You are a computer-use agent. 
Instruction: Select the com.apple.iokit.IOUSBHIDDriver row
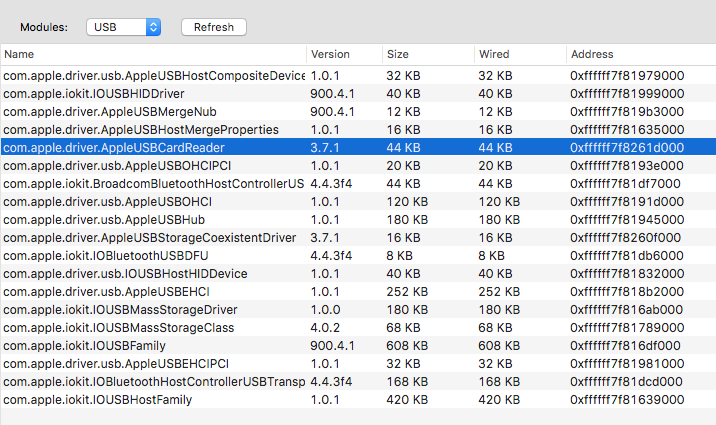358,94
